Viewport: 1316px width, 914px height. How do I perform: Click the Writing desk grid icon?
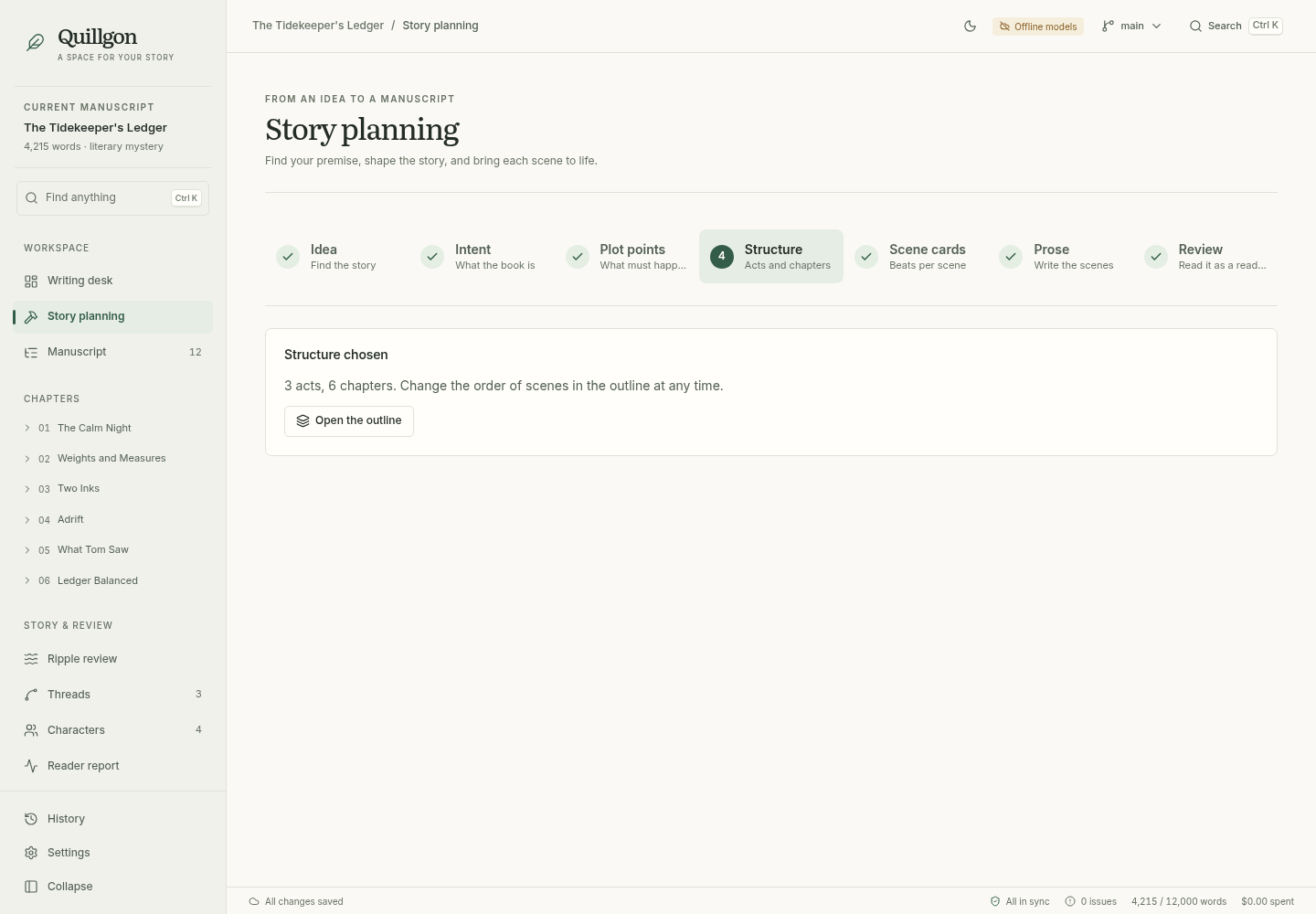(x=31, y=281)
